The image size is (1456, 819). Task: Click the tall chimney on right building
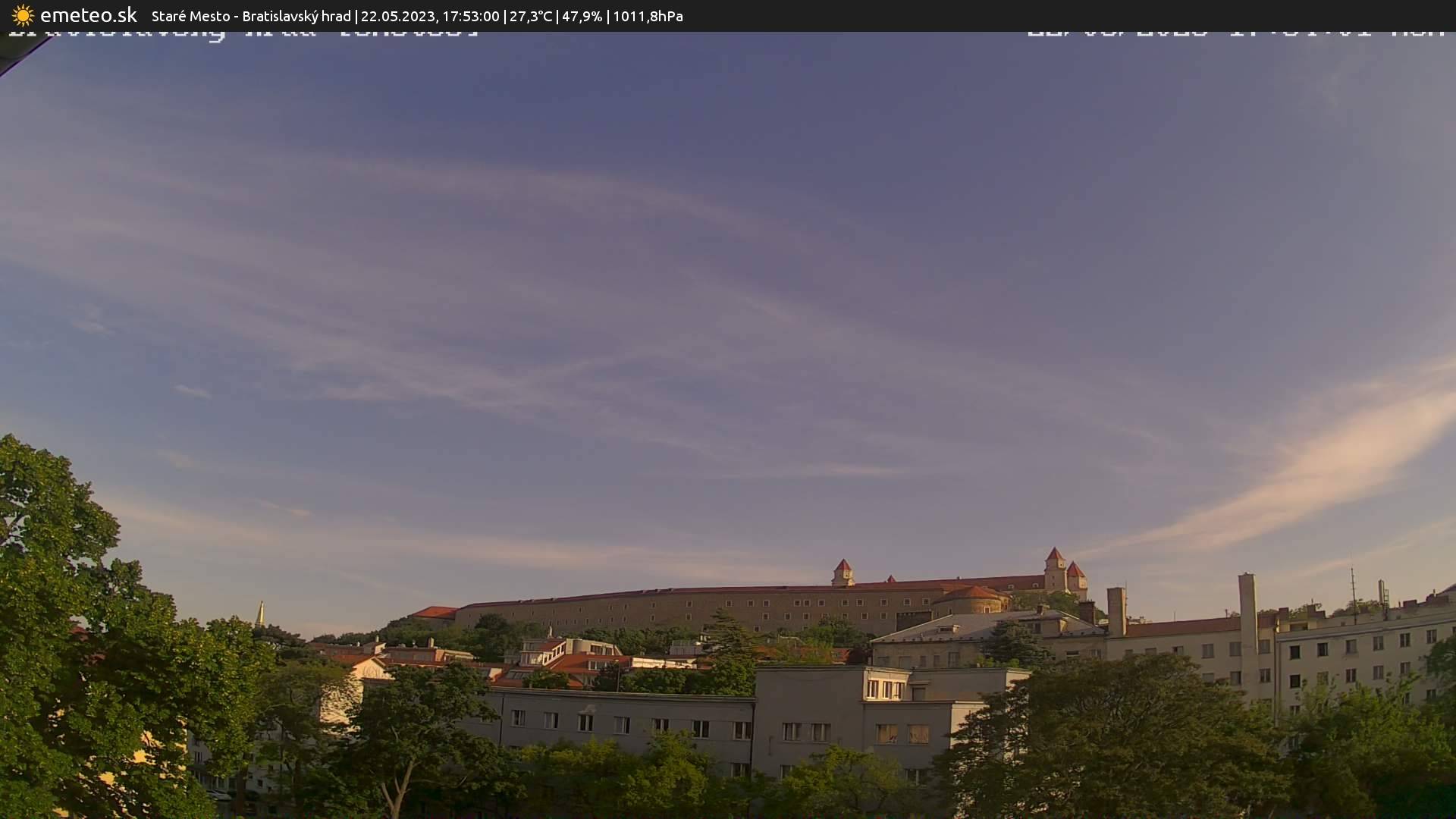pyautogui.click(x=1247, y=607)
